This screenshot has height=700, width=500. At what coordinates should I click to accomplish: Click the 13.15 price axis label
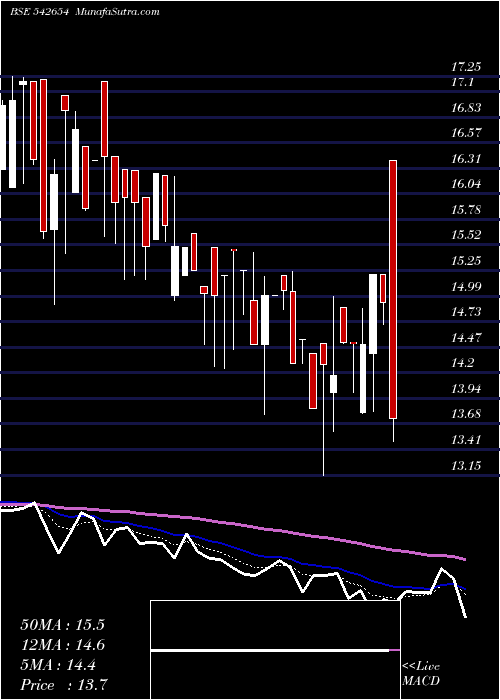pyautogui.click(x=466, y=466)
